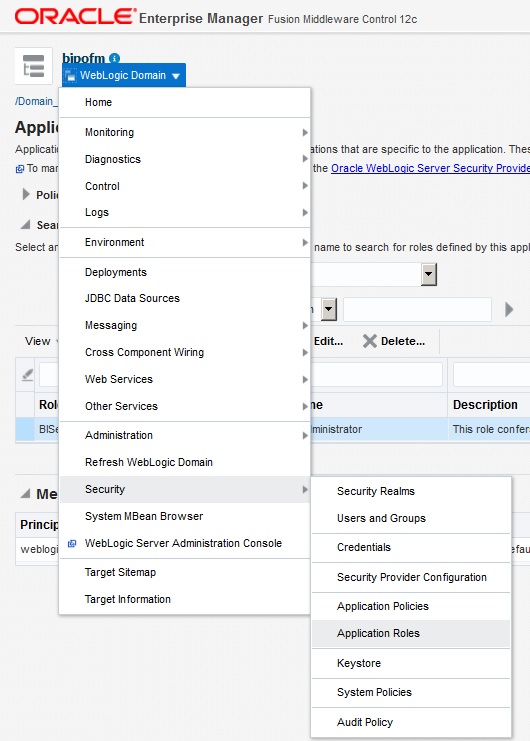Click the Edit... button
This screenshot has width=530, height=741.
point(328,341)
